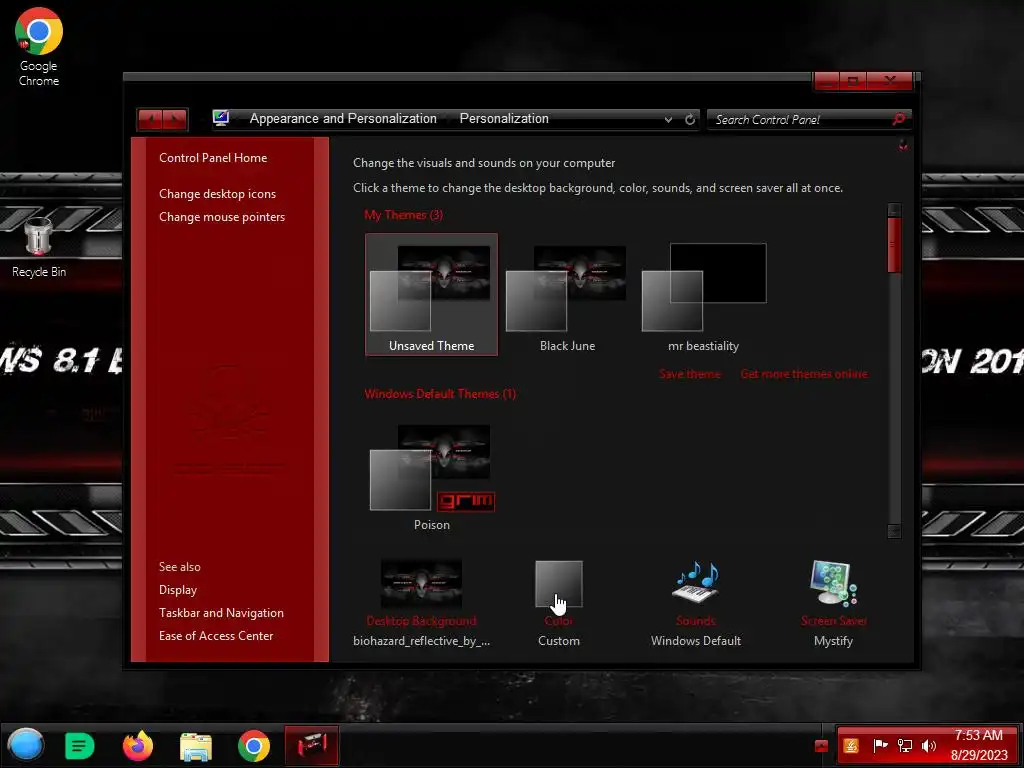Click the themes list scrollbar thumb
Viewport: 1024px width, 768px height.
click(x=894, y=245)
